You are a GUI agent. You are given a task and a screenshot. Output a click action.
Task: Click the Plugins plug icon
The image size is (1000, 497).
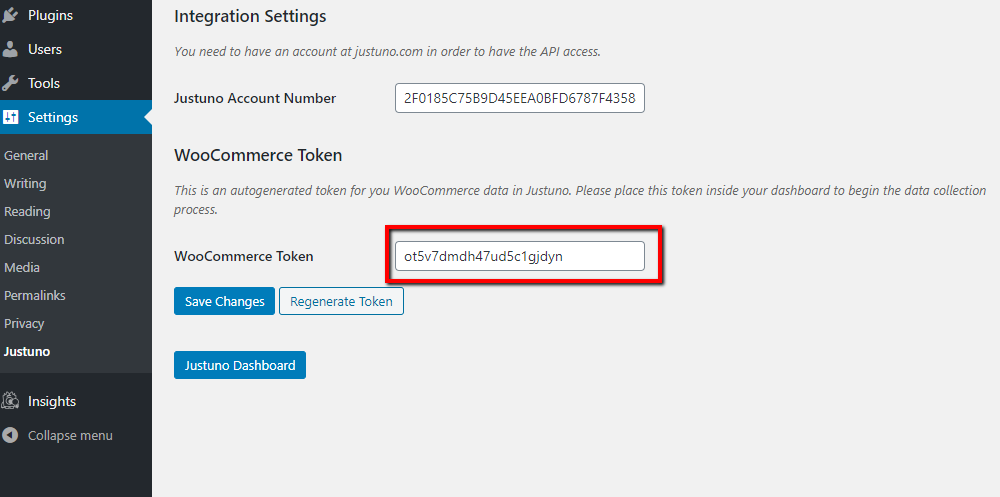(x=10, y=15)
